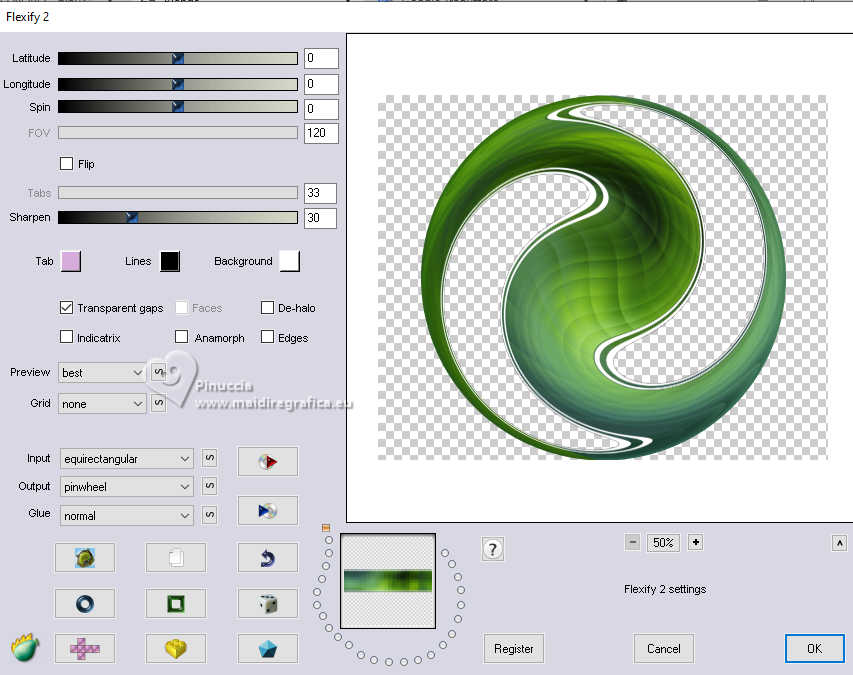
Task: Click the blue undo arrow button
Action: click(268, 558)
